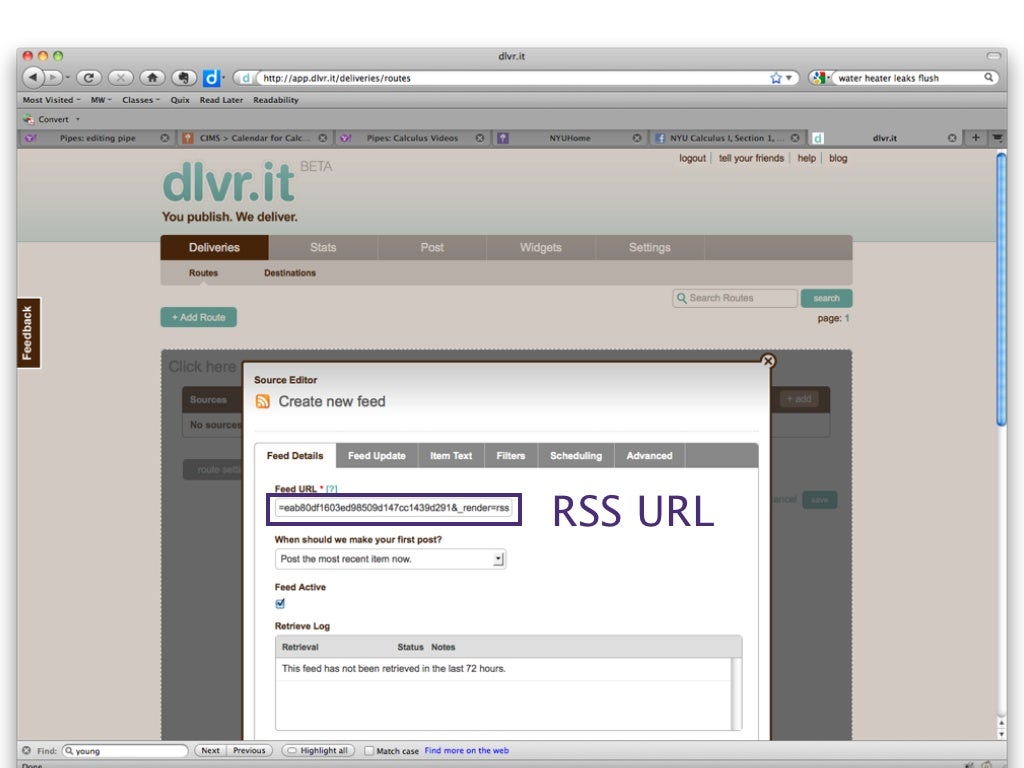The width and height of the screenshot is (1024, 768).
Task: Close the 'Pipes: Calculus Videos' tab
Action: (480, 138)
